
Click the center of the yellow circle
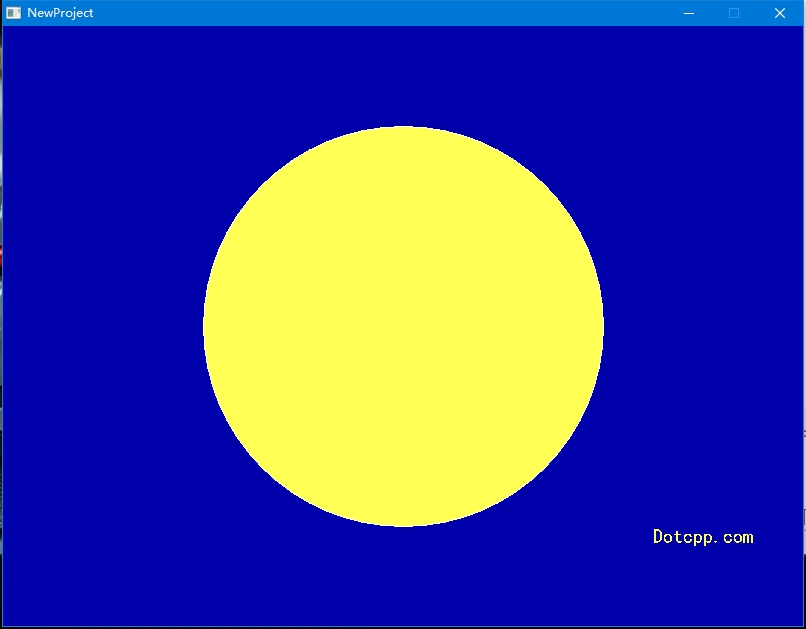point(403,326)
